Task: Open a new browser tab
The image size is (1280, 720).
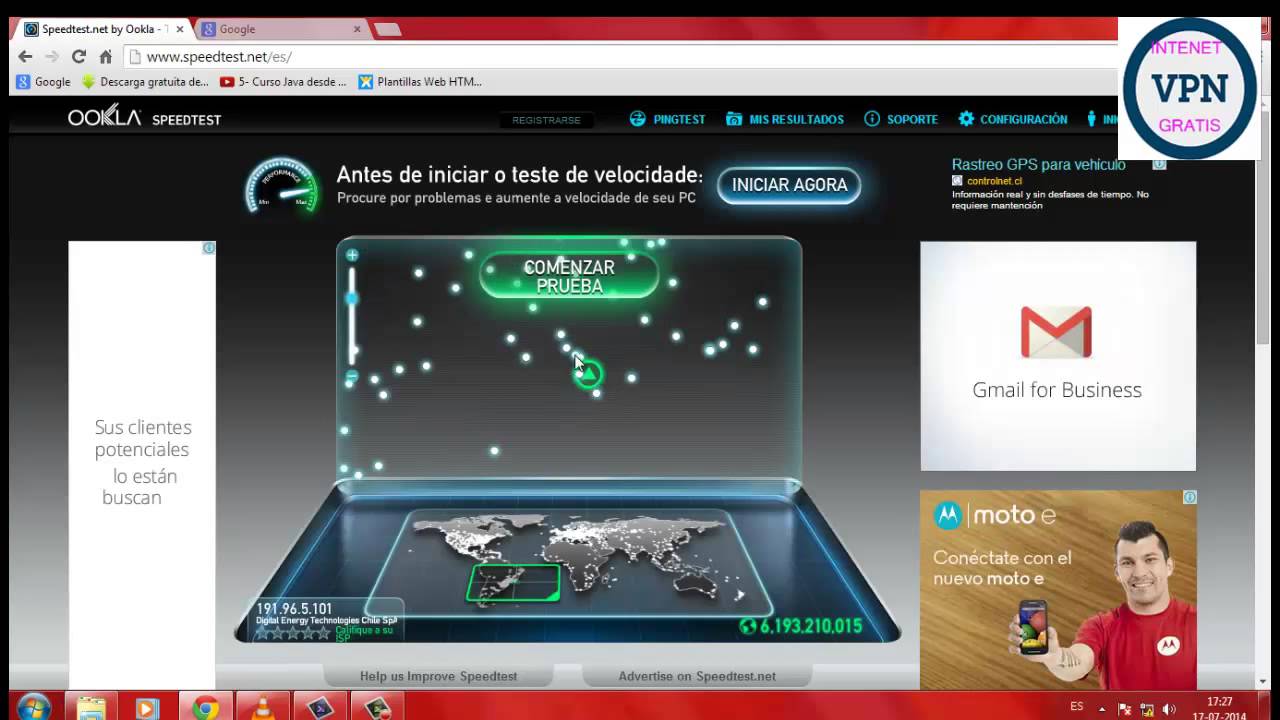Action: click(x=388, y=29)
